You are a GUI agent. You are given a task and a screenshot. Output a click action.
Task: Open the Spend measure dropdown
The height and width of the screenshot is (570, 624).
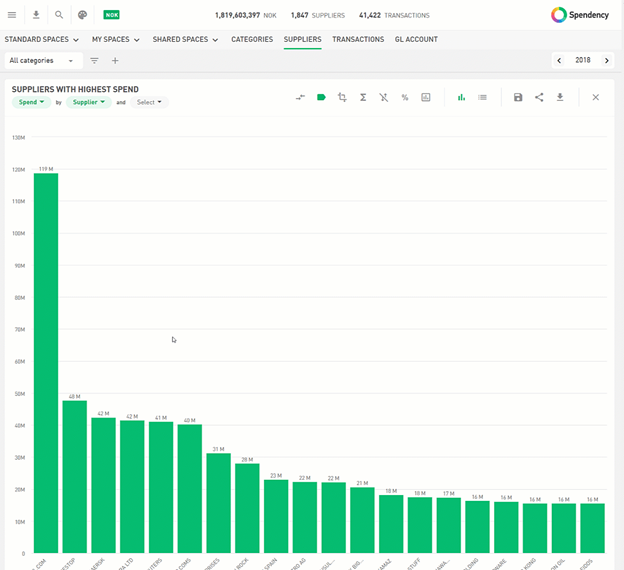(x=31, y=102)
